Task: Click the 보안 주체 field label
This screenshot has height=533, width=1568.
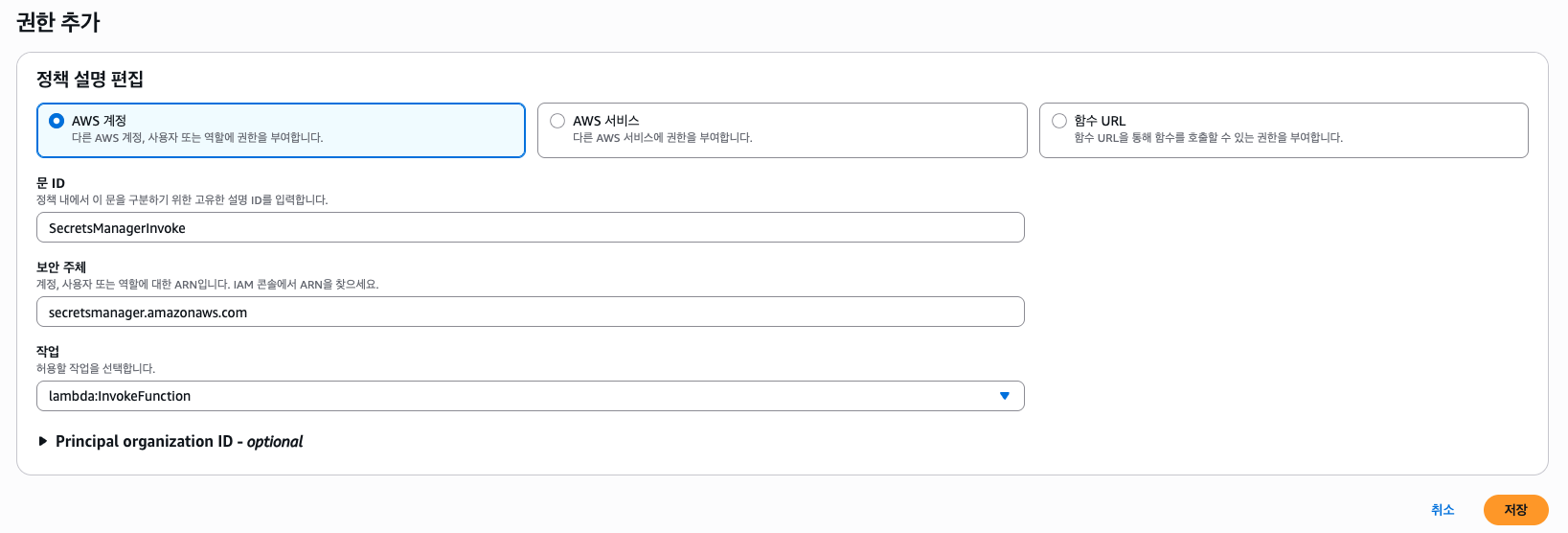Action: (61, 267)
